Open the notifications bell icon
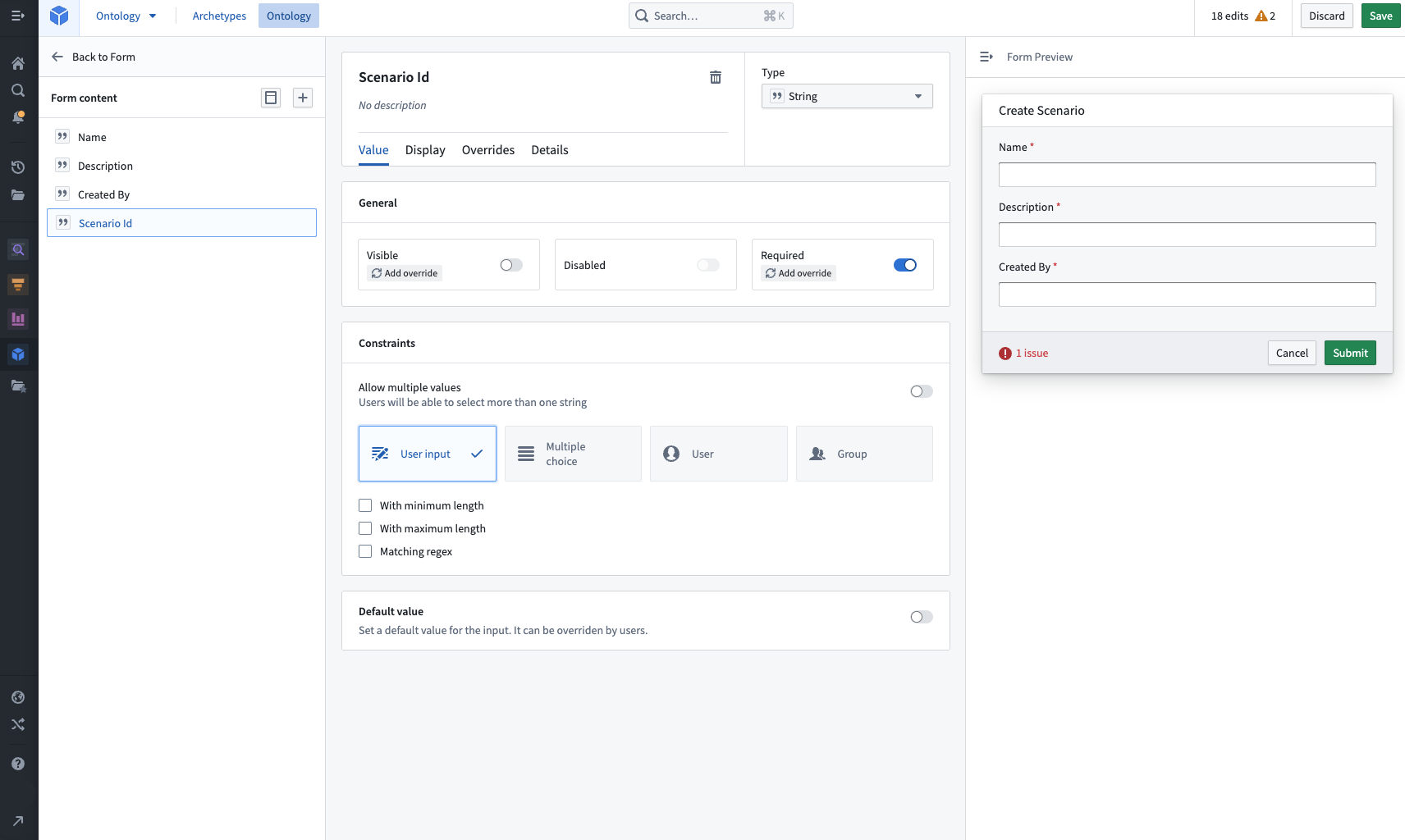 click(18, 117)
